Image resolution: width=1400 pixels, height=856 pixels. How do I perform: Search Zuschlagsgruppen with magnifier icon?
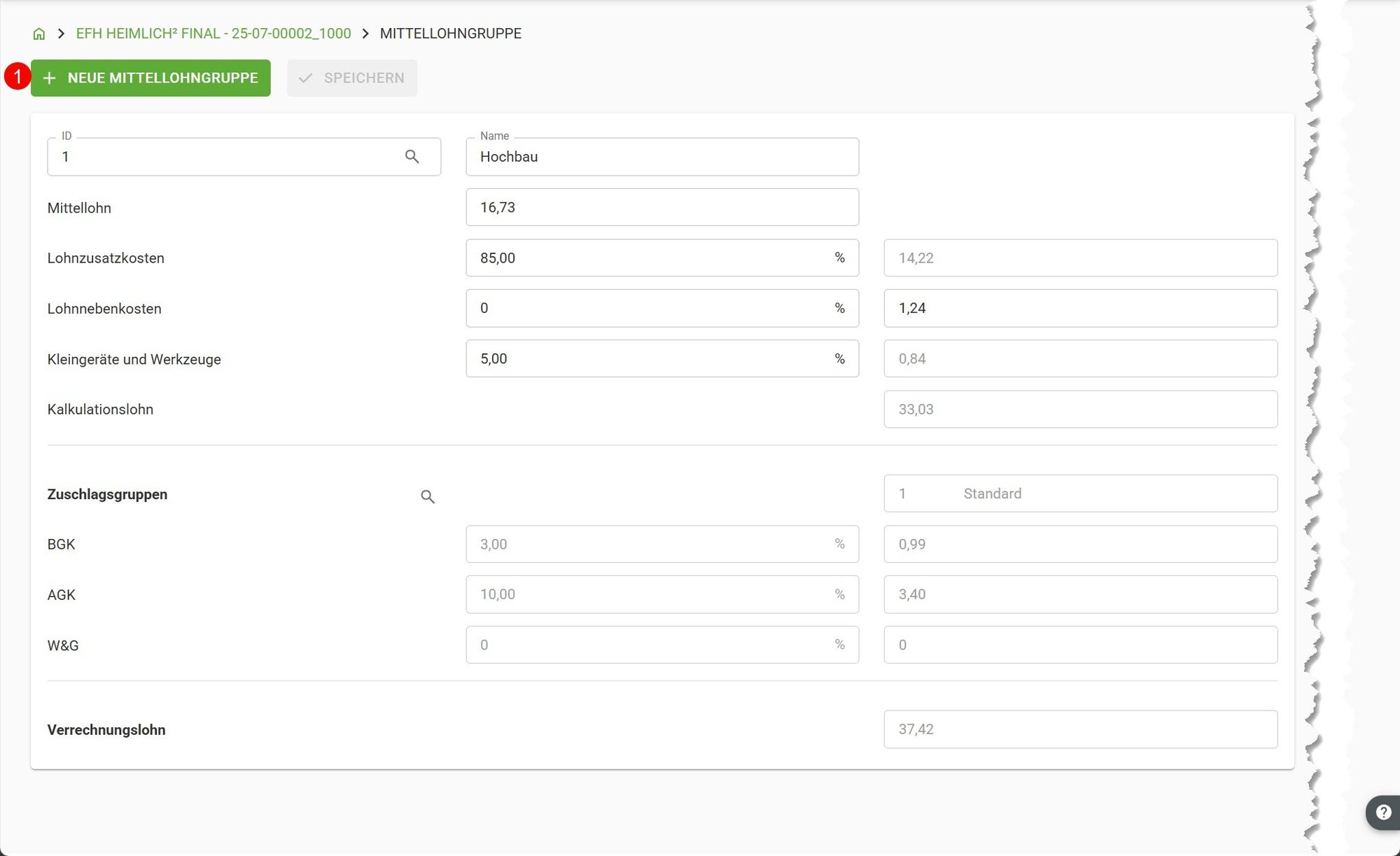[428, 497]
